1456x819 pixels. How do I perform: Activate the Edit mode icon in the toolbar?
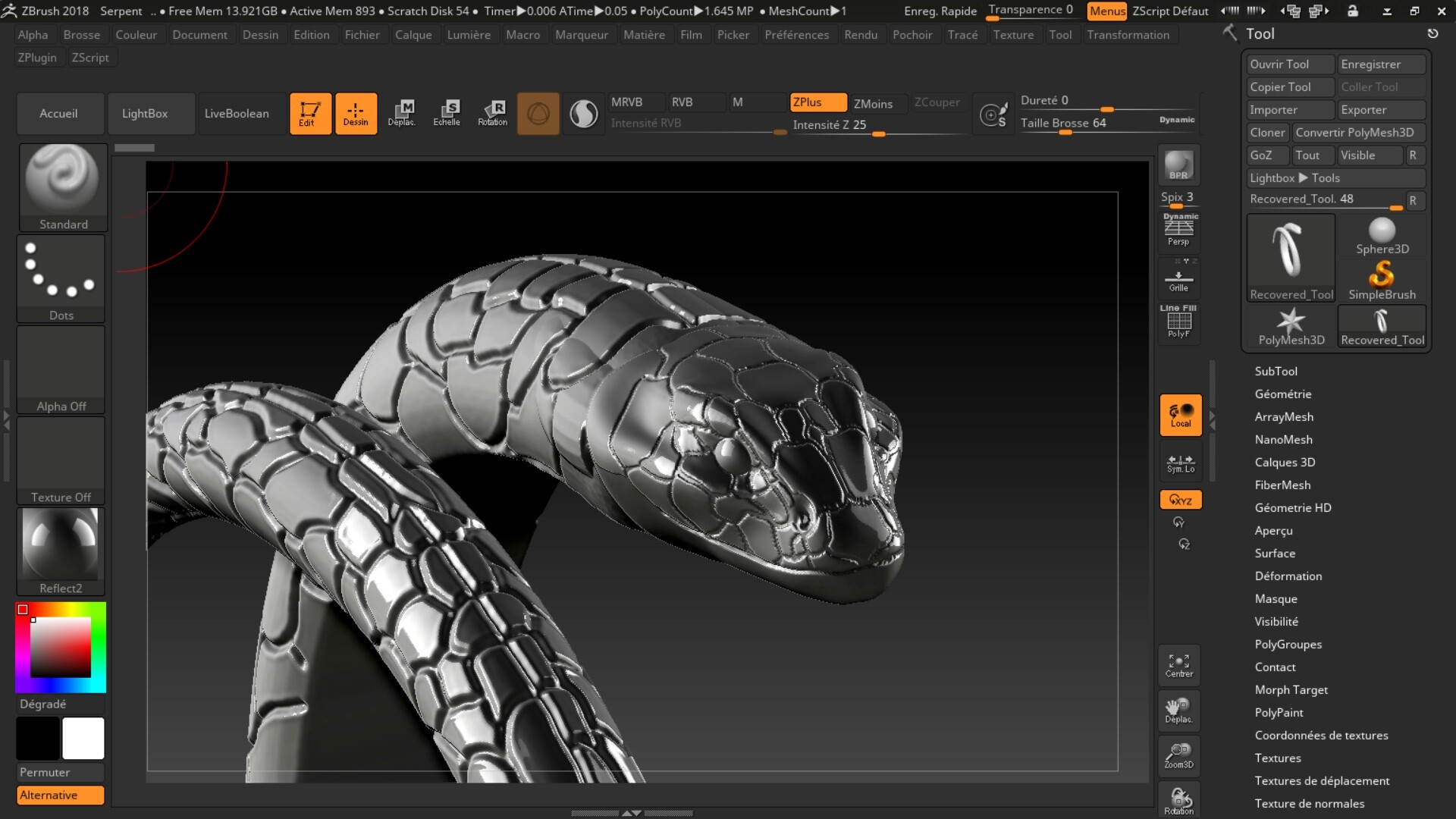point(311,113)
